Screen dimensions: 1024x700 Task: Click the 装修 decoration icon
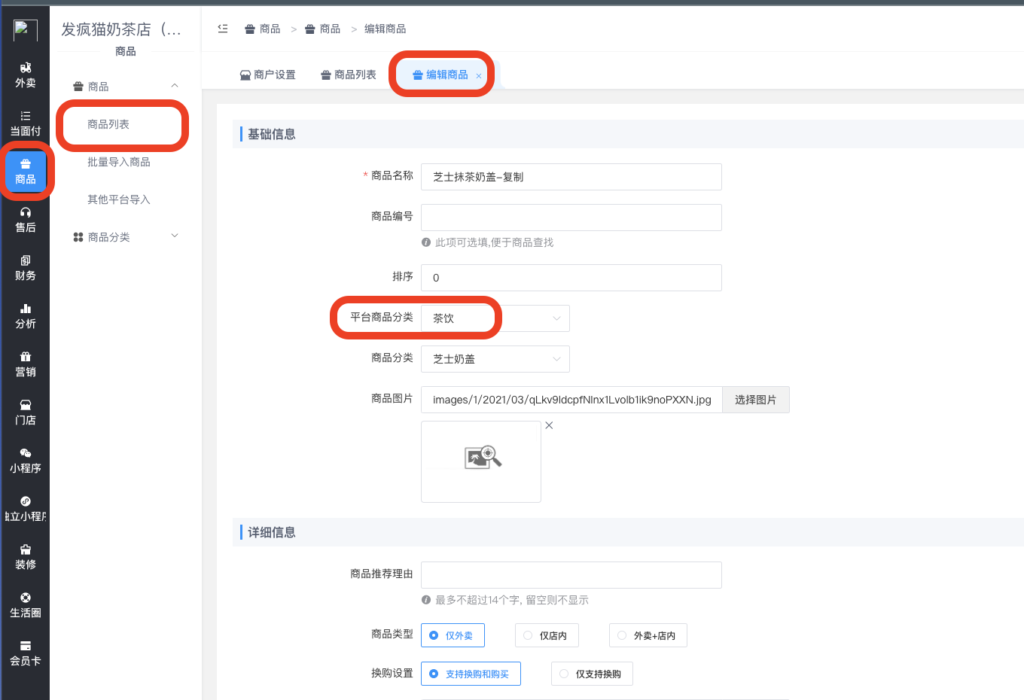click(25, 556)
